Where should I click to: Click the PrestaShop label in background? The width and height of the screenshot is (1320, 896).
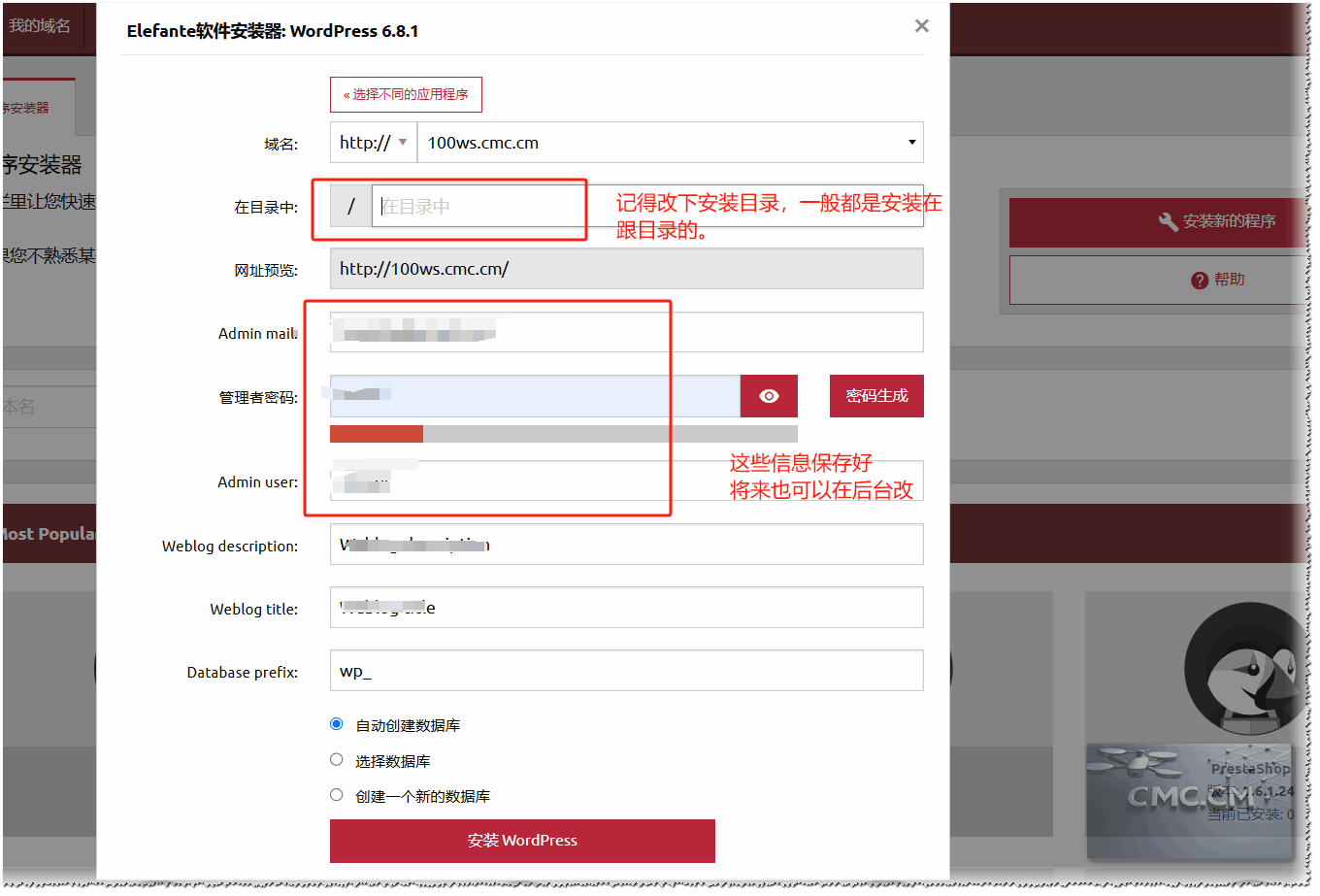click(x=1250, y=769)
